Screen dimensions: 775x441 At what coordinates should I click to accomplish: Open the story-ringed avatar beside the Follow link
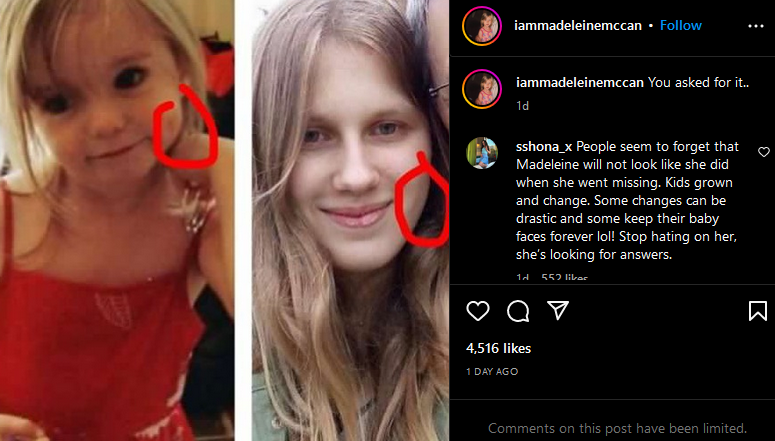pos(482,26)
